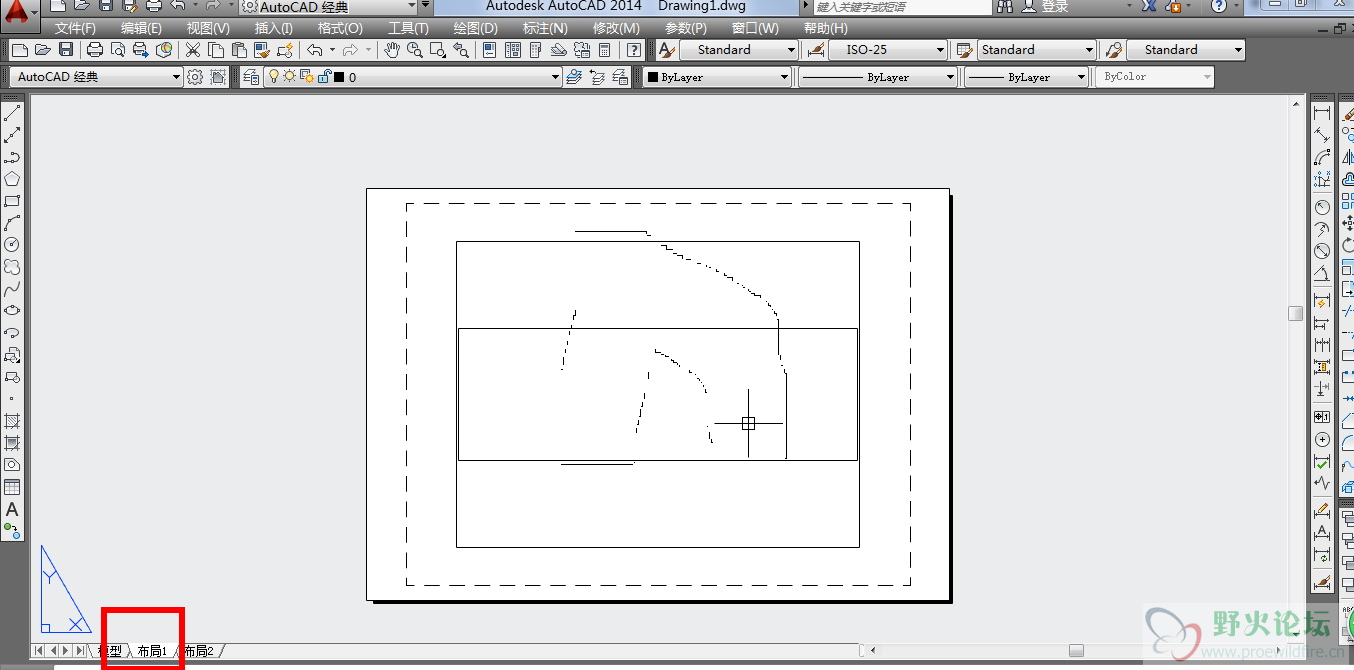This screenshot has width=1354, height=670.
Task: Open the Standard table style dropdown
Action: click(1037, 50)
